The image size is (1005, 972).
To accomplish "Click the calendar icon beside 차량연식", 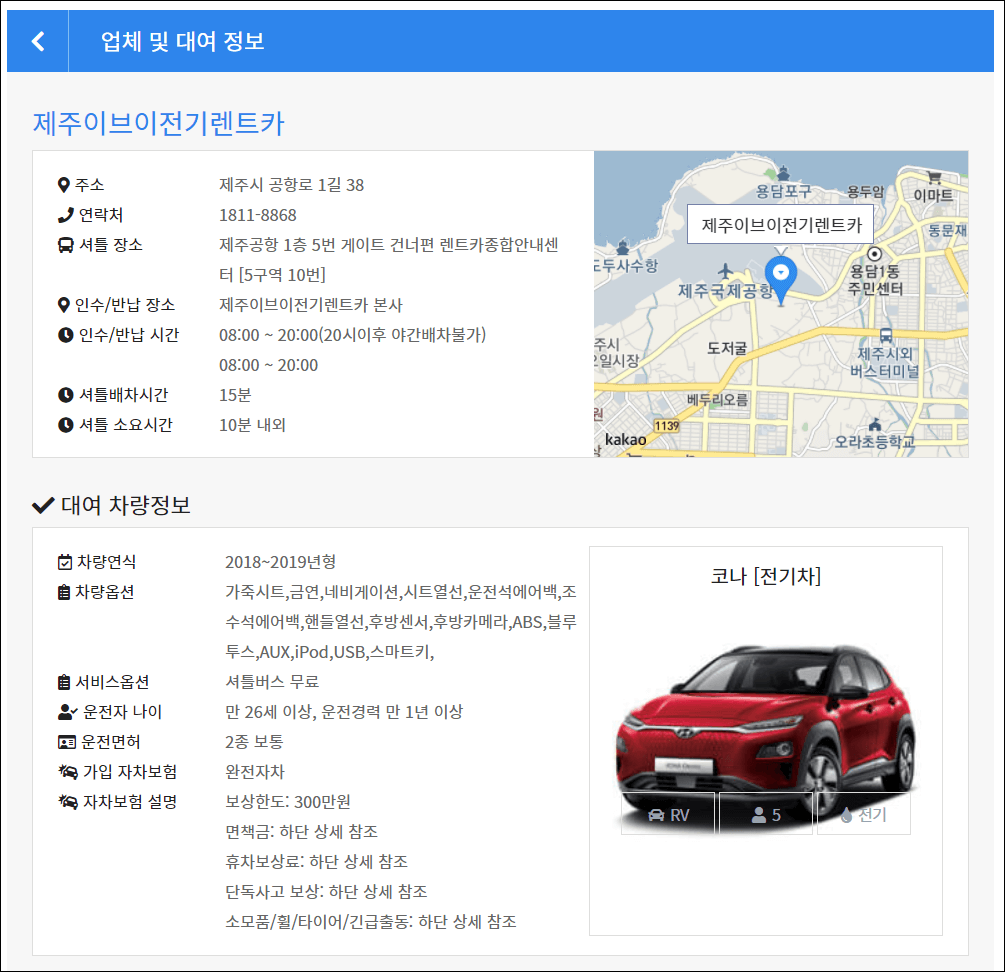I will pos(65,562).
